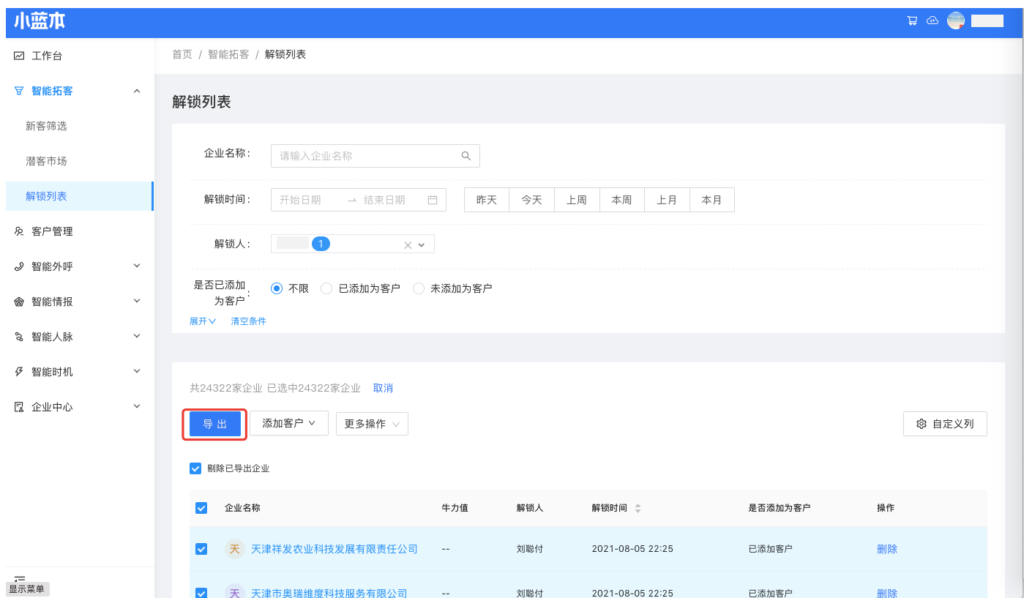Open the 添加客户 dropdown
Viewport: 1024px width, 598px height.
coord(289,424)
